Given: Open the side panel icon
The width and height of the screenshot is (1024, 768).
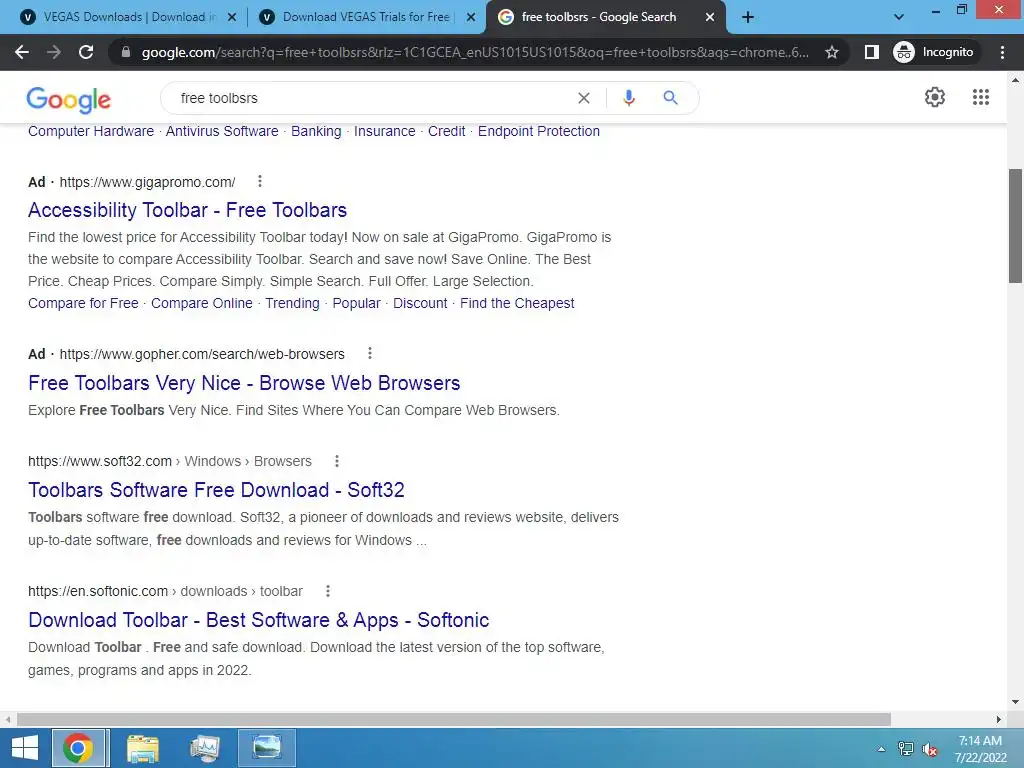Looking at the screenshot, I should 871,52.
